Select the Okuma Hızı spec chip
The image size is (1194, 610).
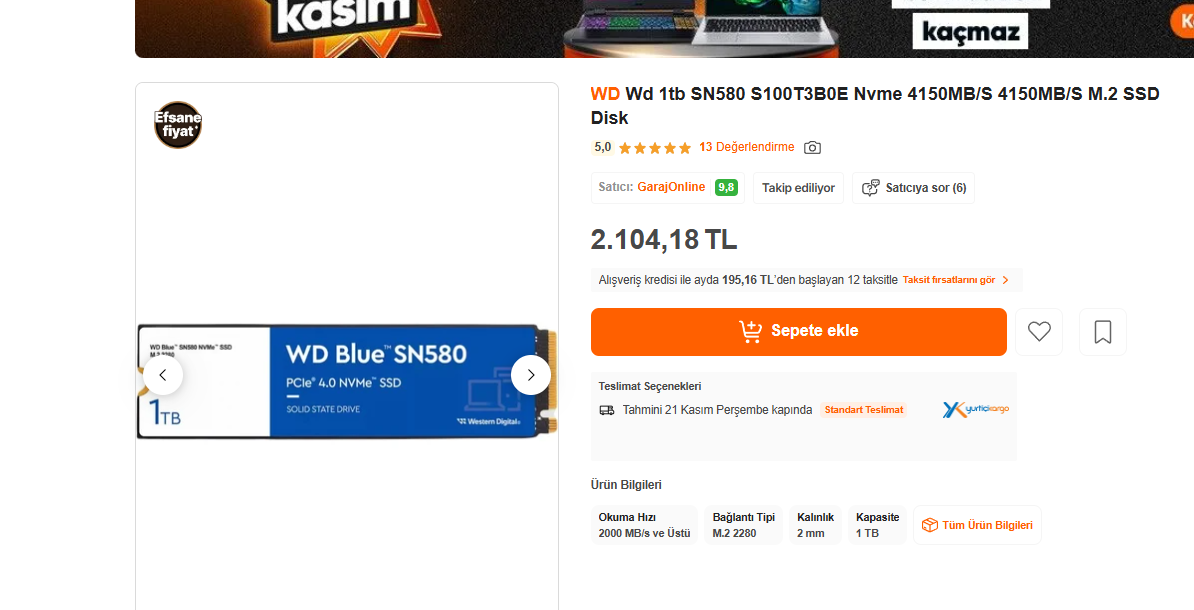coord(644,525)
